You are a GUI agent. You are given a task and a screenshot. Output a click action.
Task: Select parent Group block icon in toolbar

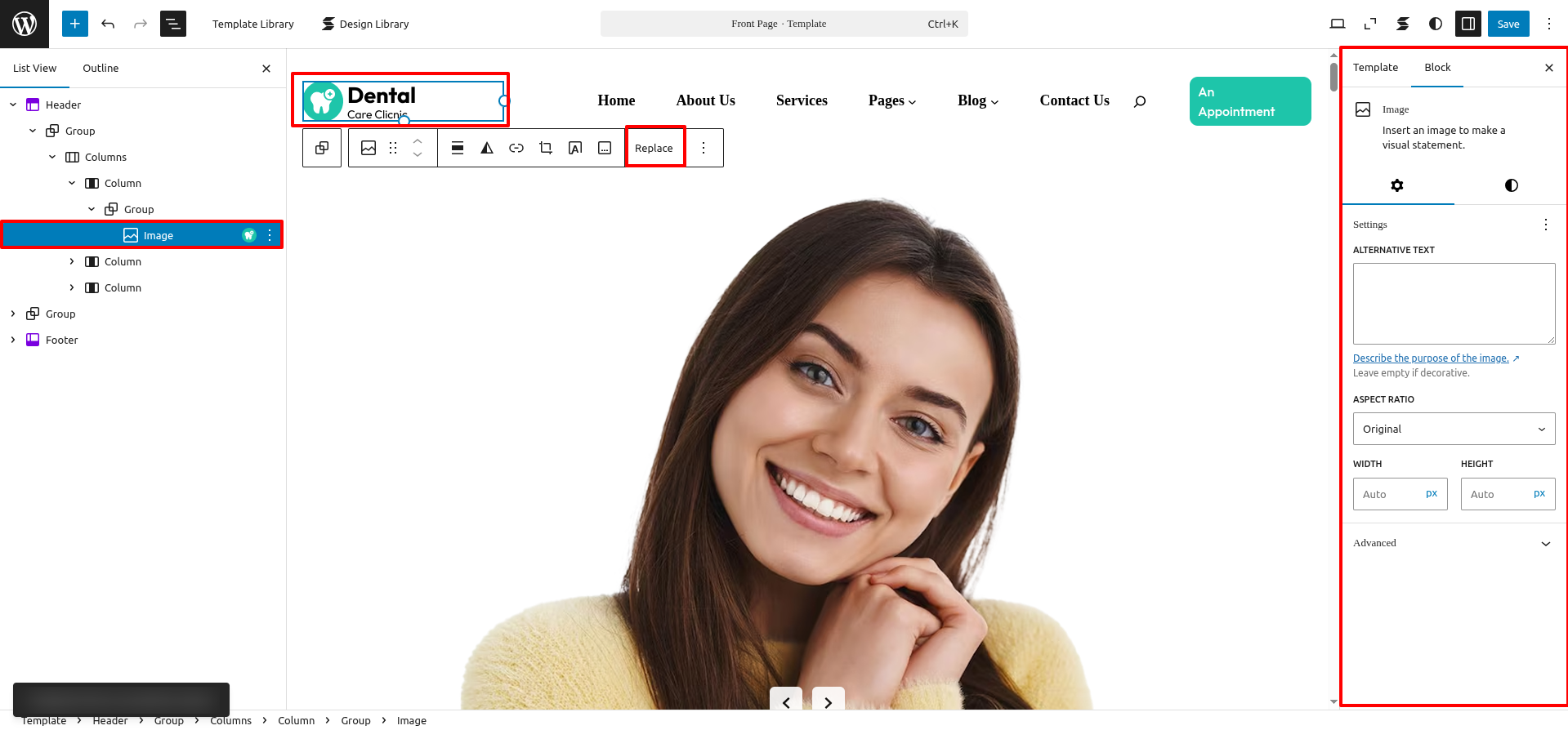pos(322,148)
